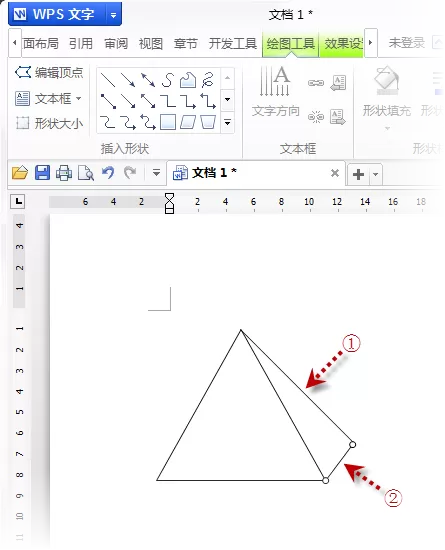Print the document with the printer icon

64,173
